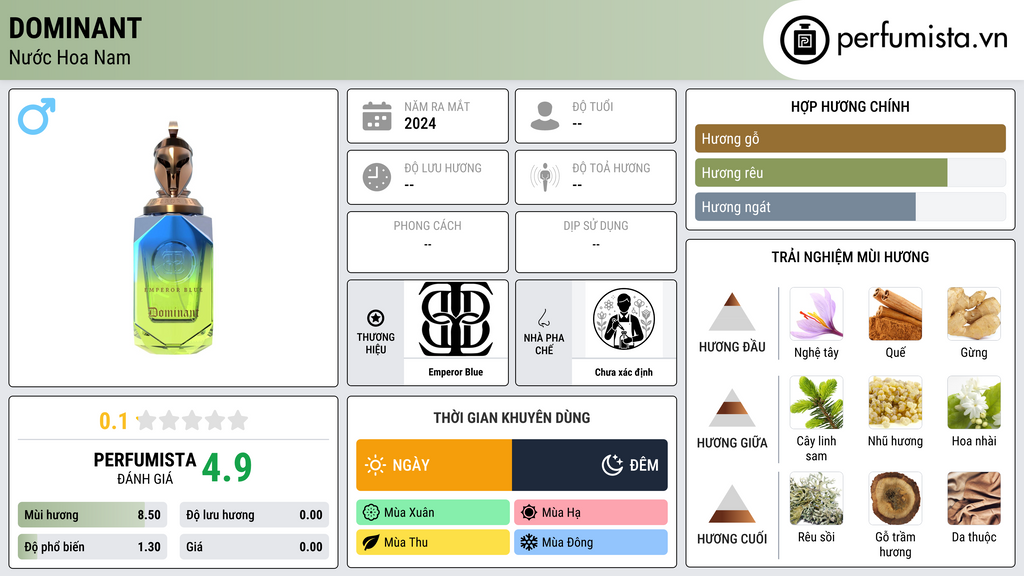
Task: Click the Hương đầu pyramid icon
Action: click(x=732, y=312)
